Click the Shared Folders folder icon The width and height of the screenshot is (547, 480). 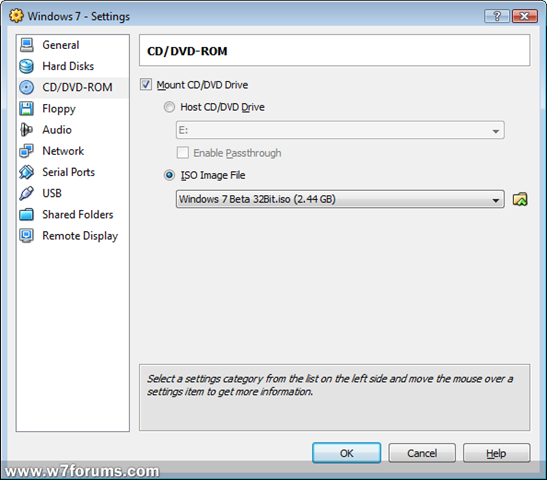(27, 215)
